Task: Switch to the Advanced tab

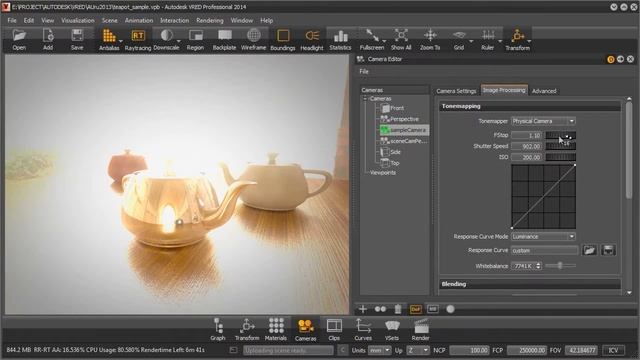Action: click(544, 91)
